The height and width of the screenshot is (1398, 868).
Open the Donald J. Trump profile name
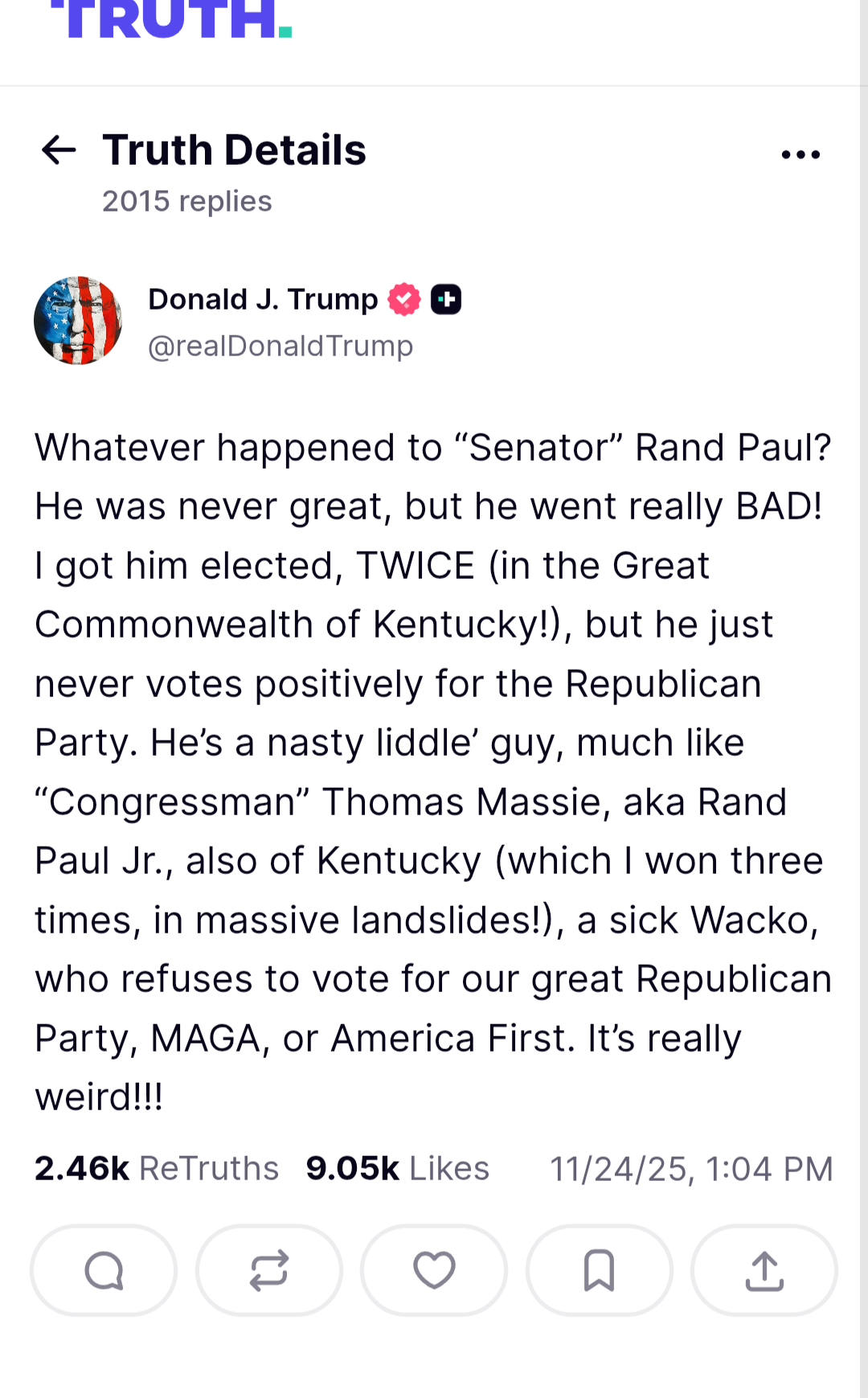click(263, 299)
